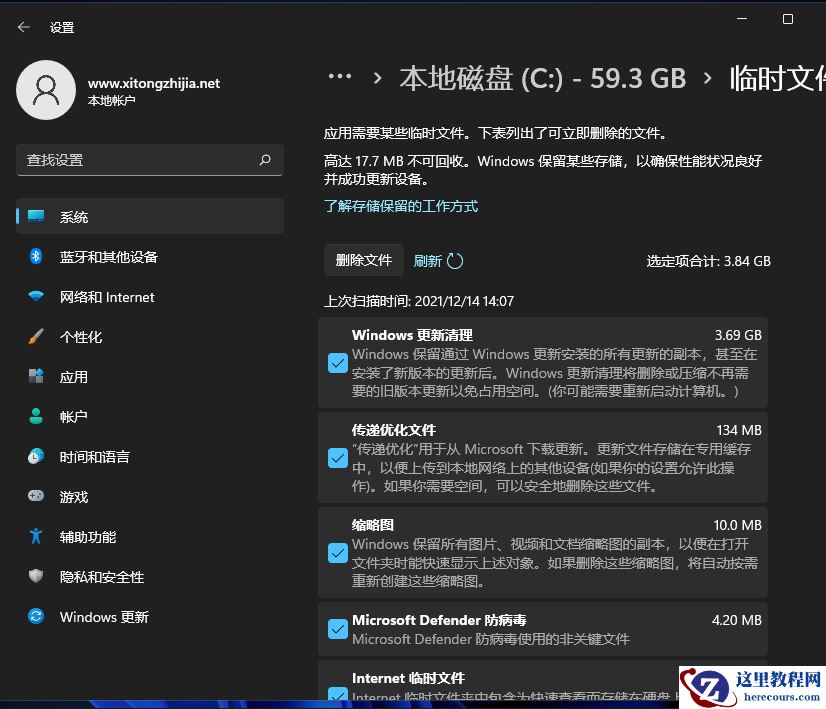The height and width of the screenshot is (709, 826).
Task: Click the 删除文件 button
Action: tap(363, 260)
